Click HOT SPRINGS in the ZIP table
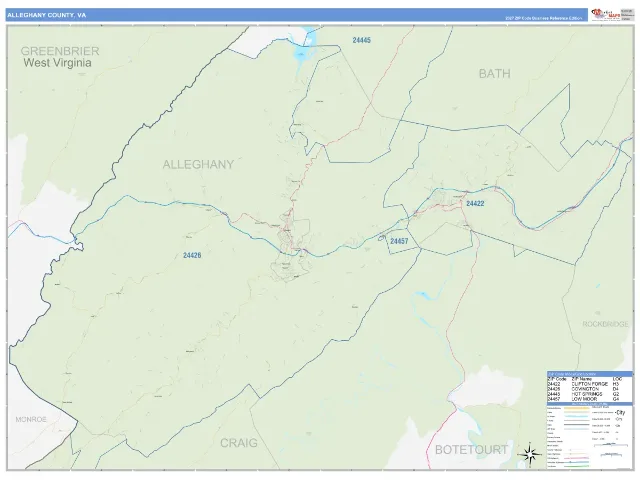This screenshot has width=640, height=480. (587, 394)
